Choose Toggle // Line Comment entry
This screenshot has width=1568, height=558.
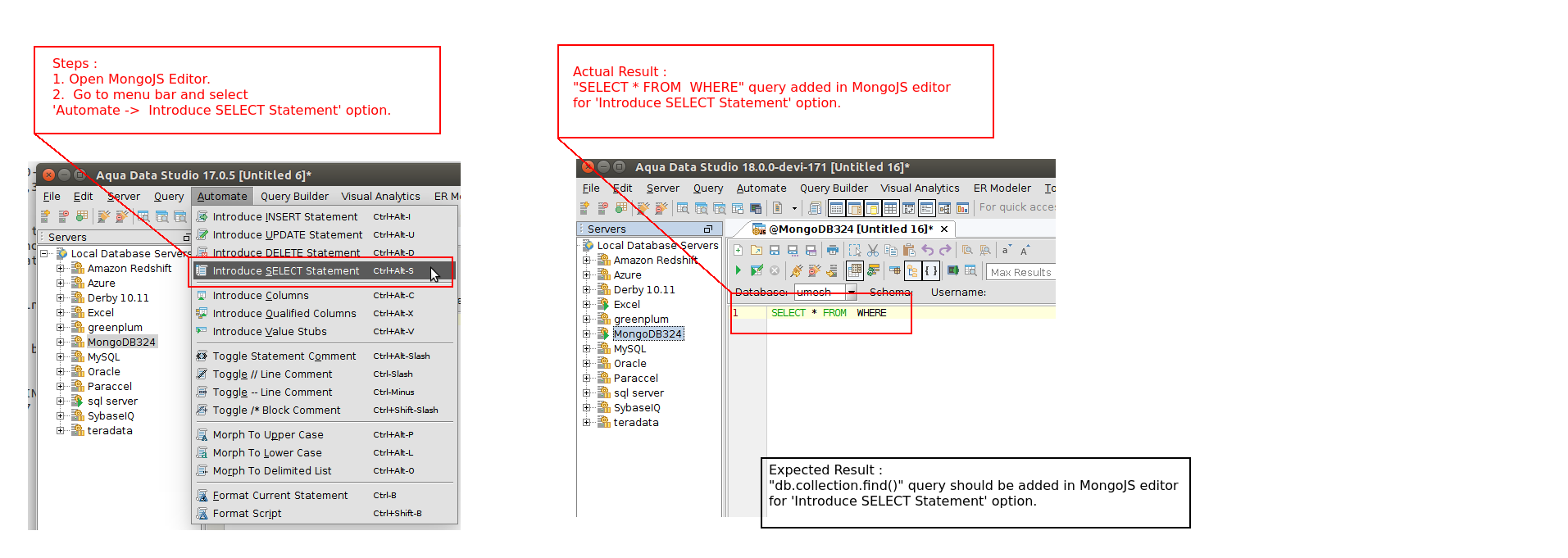pos(324,374)
